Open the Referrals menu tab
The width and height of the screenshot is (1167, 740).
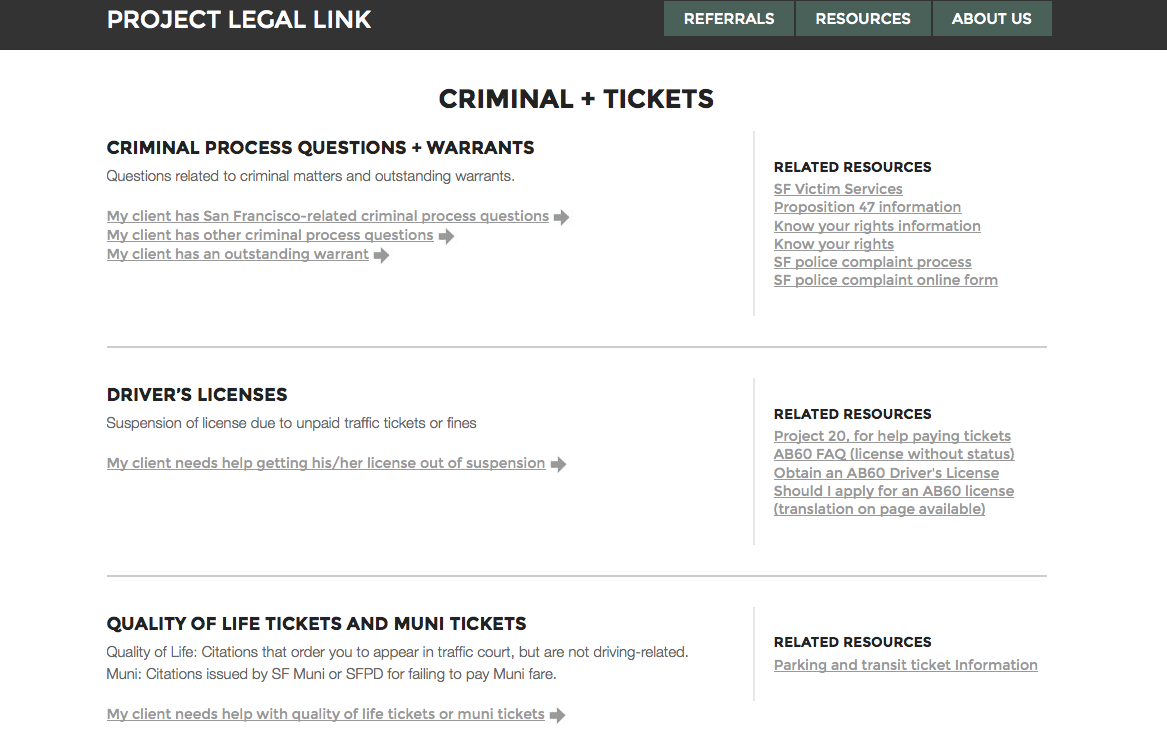click(729, 19)
